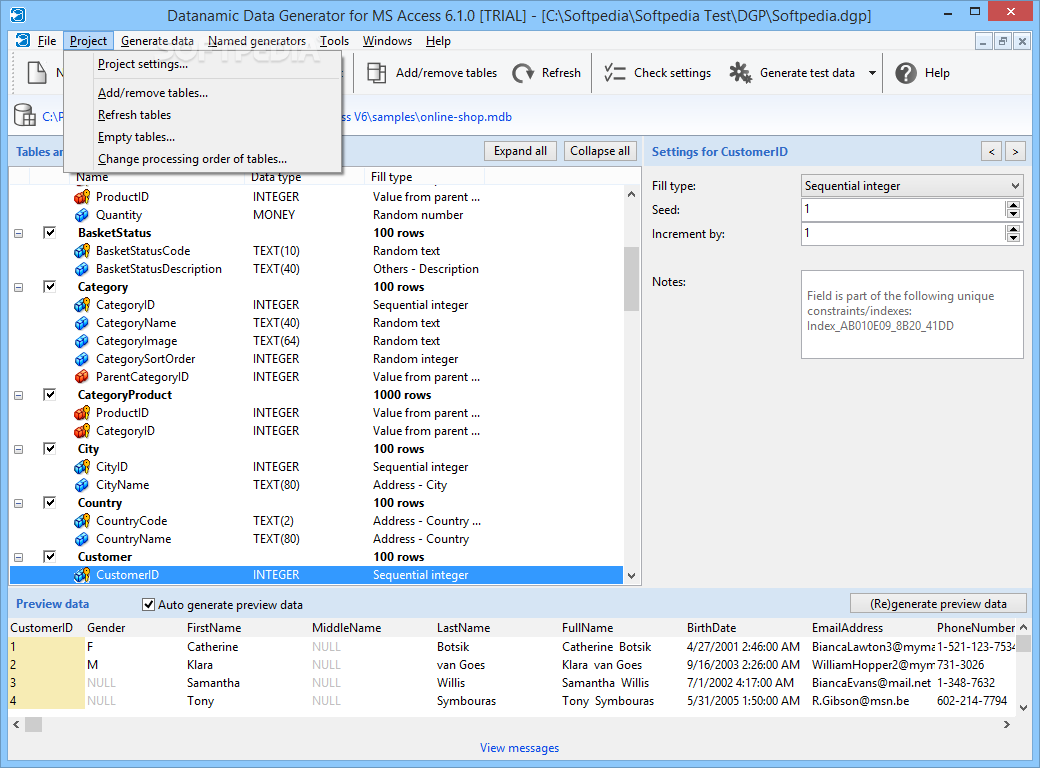Image resolution: width=1040 pixels, height=768 pixels.
Task: Click the Generate test data gear icon
Action: click(x=740, y=73)
